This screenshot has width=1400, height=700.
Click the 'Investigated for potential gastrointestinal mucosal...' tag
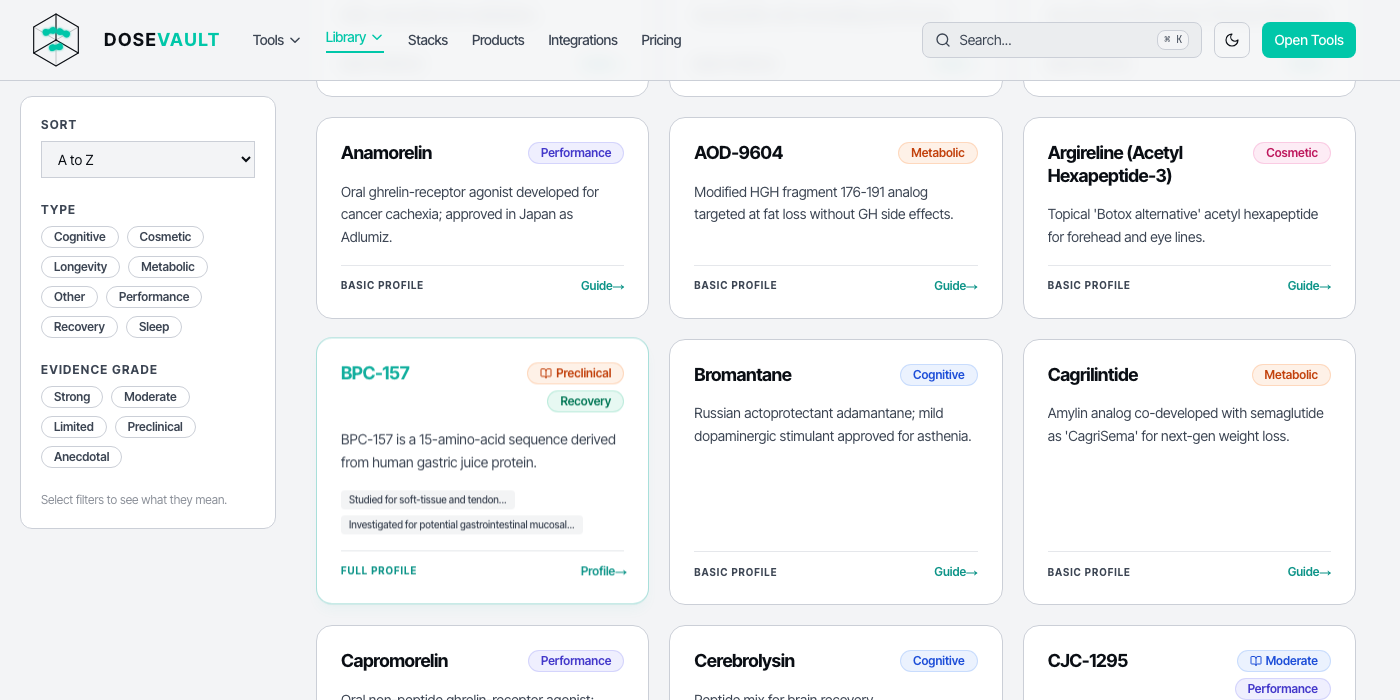(462, 524)
